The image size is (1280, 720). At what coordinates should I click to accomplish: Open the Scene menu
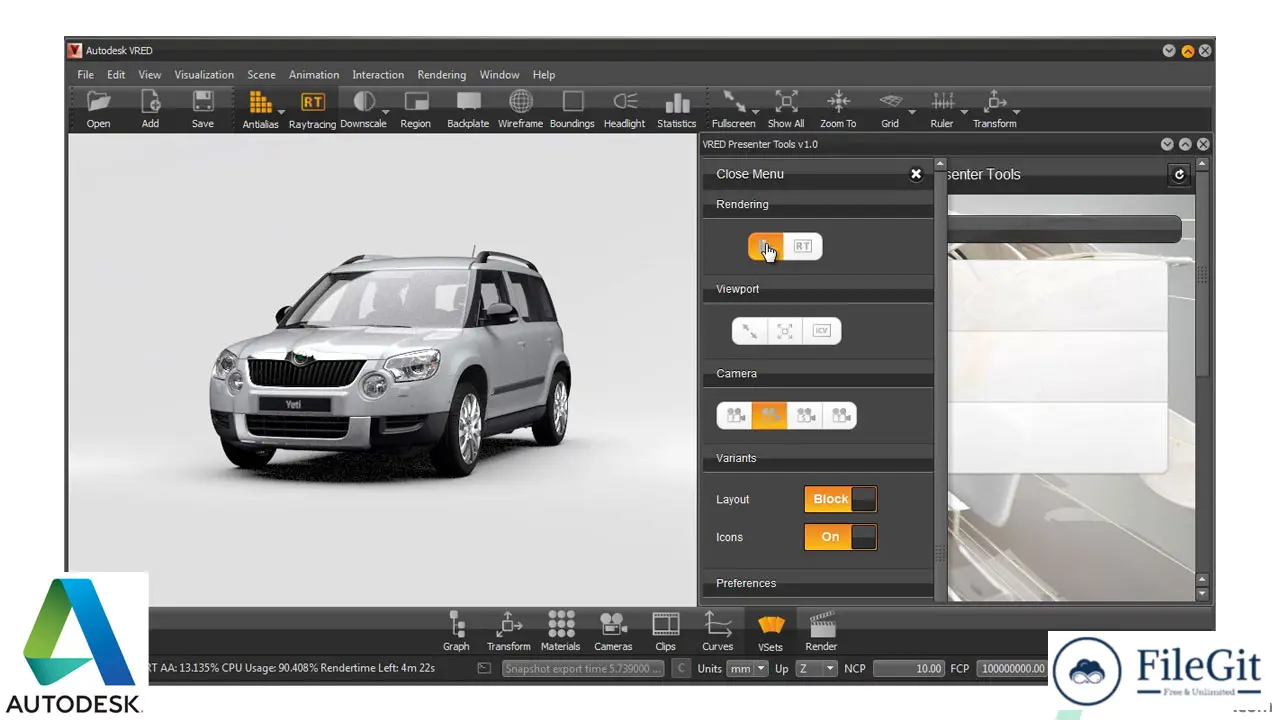pyautogui.click(x=262, y=75)
